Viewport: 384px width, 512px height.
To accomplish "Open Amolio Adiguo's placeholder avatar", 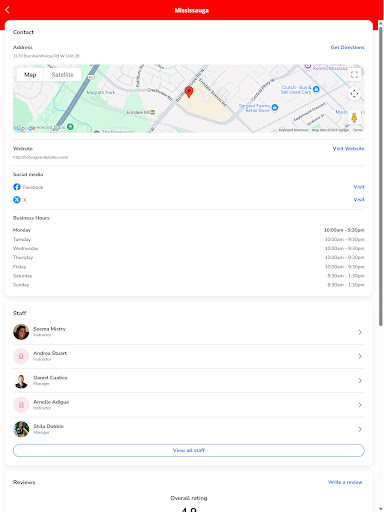I will coord(21,405).
